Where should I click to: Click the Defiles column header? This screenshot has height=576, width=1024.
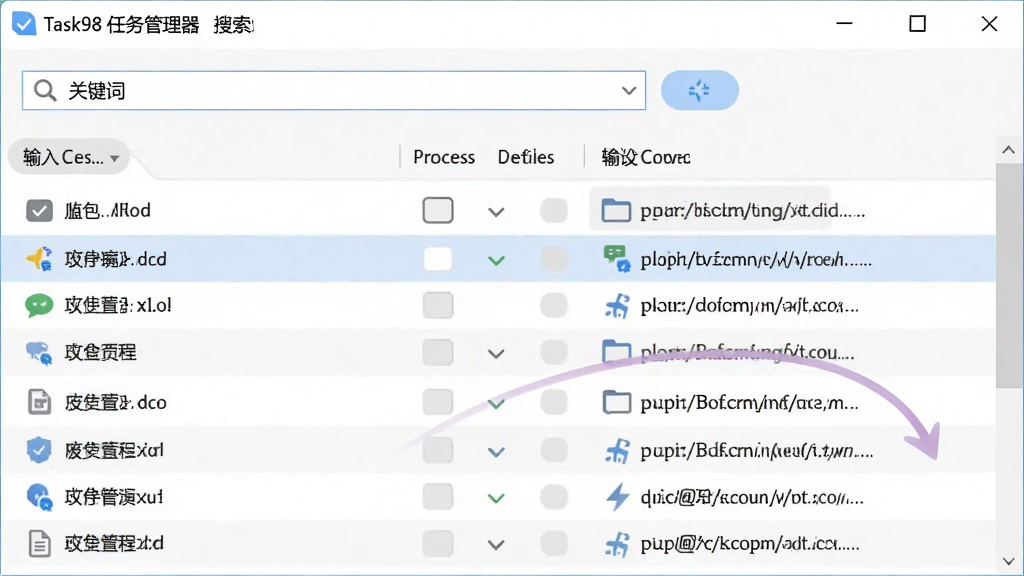click(x=526, y=157)
